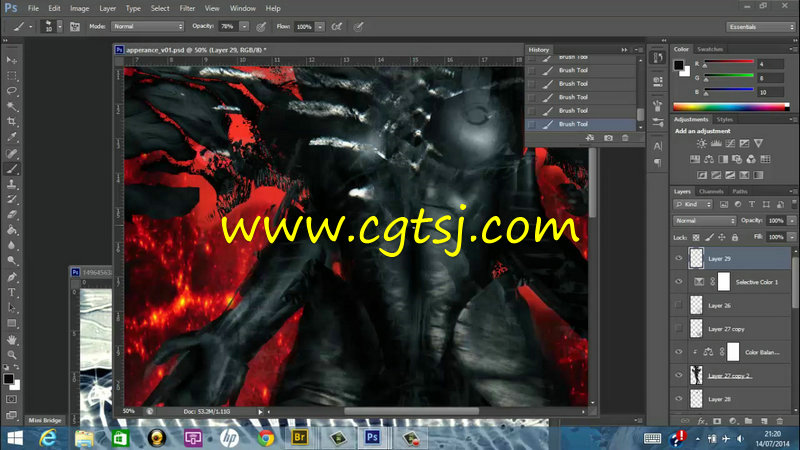The height and width of the screenshot is (450, 800).
Task: Click the color spectrum ramp in Color panel
Action: pyautogui.click(x=731, y=107)
